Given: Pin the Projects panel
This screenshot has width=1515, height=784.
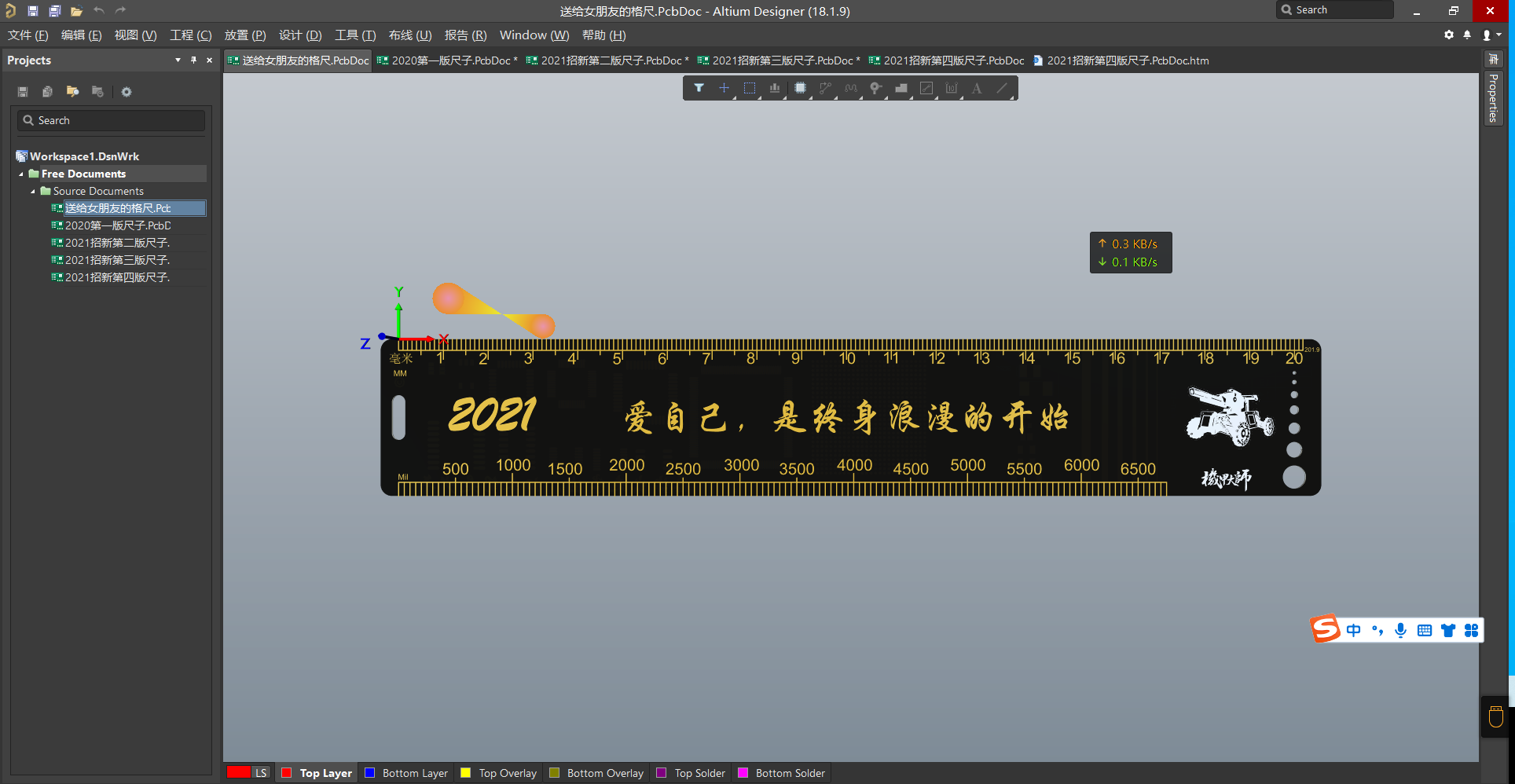Looking at the screenshot, I should [x=193, y=60].
